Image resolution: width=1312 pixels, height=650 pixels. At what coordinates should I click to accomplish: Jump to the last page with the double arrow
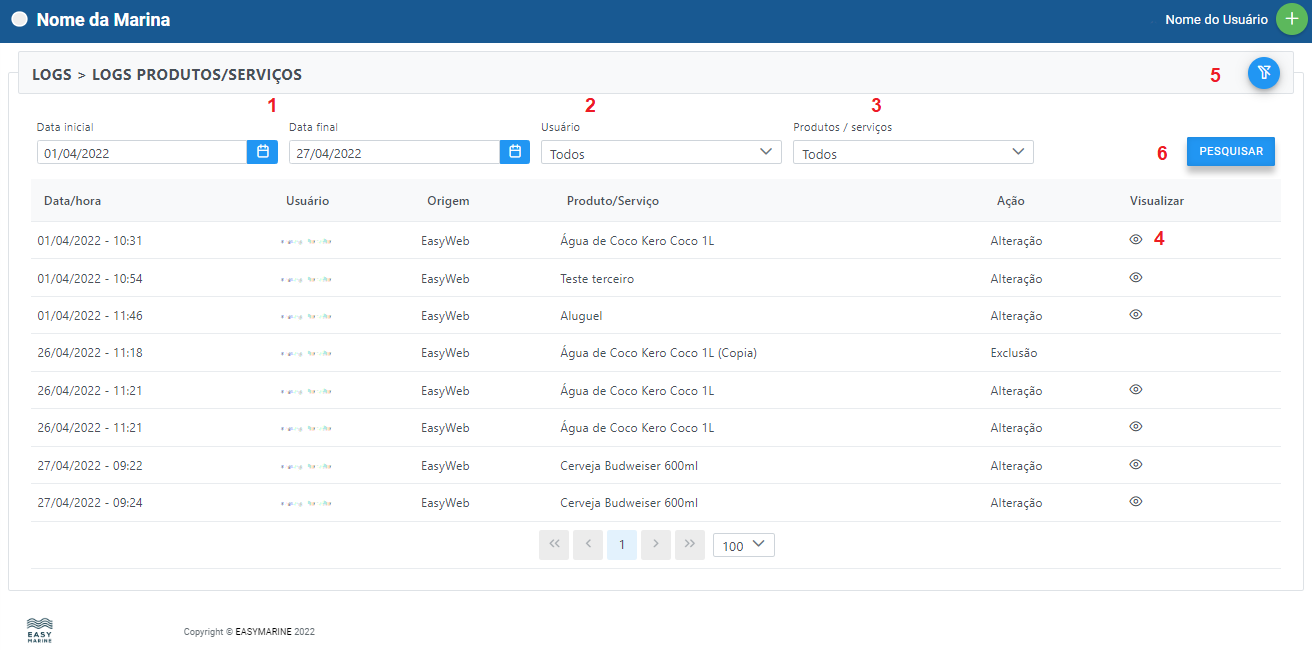pos(689,545)
